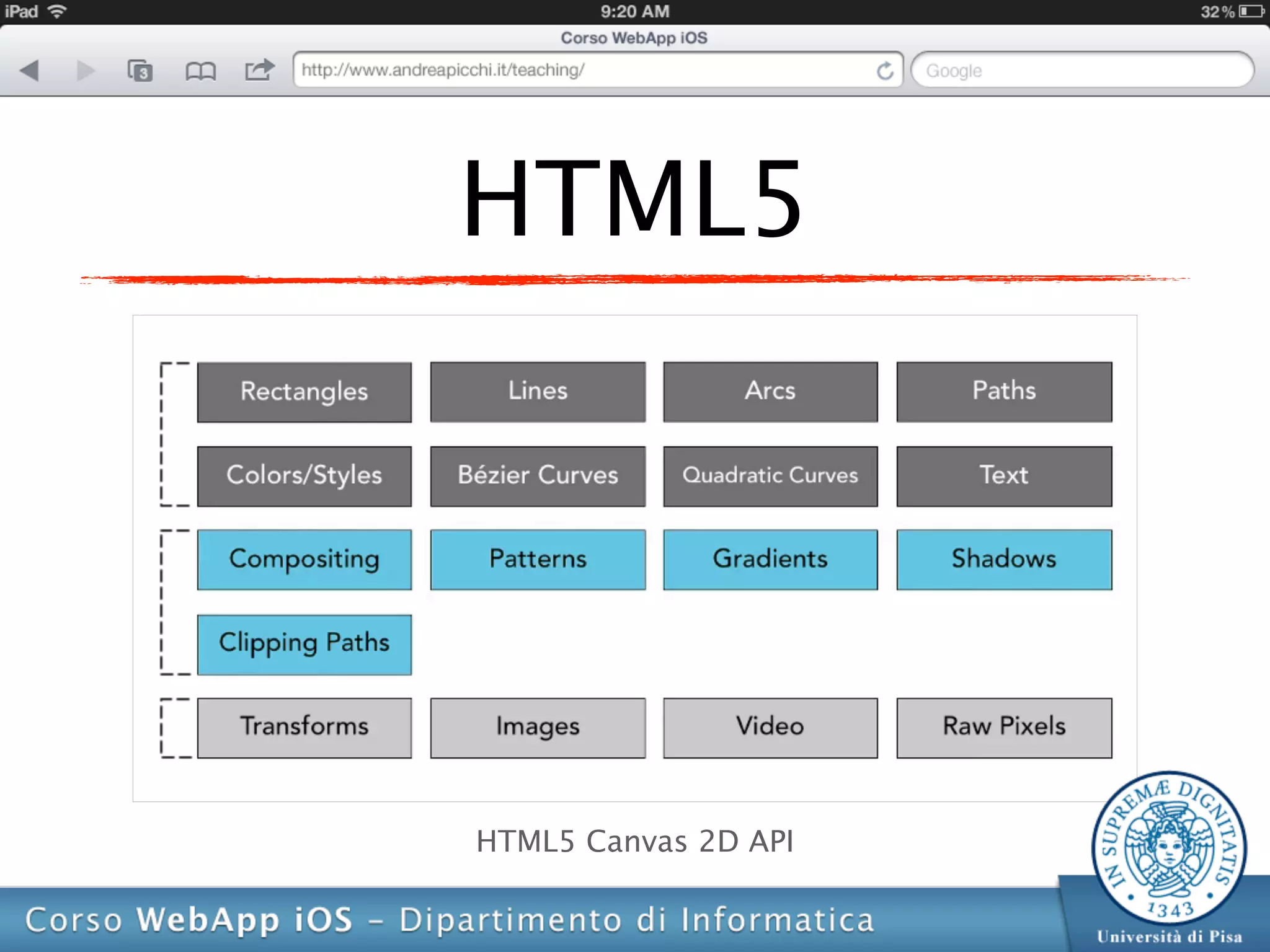
Task: Select the blue Gradients box
Action: pos(771,560)
